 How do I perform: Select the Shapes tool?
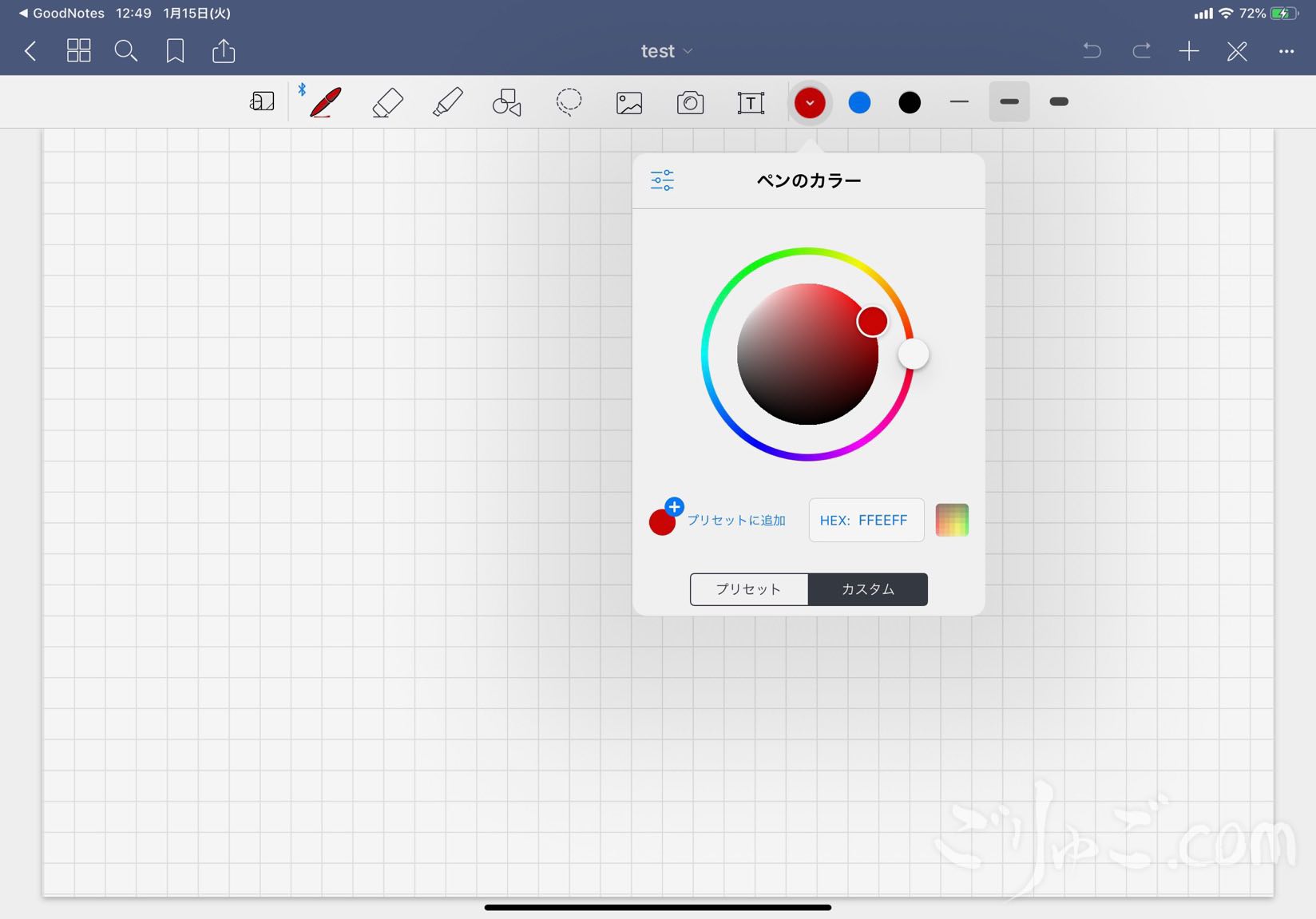tap(507, 103)
